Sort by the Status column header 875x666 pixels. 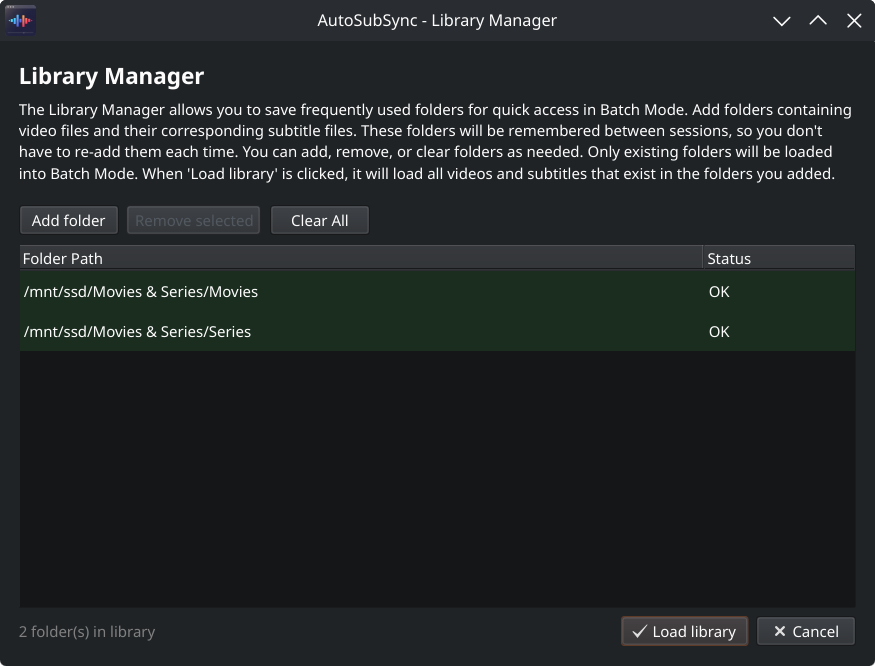[778, 258]
